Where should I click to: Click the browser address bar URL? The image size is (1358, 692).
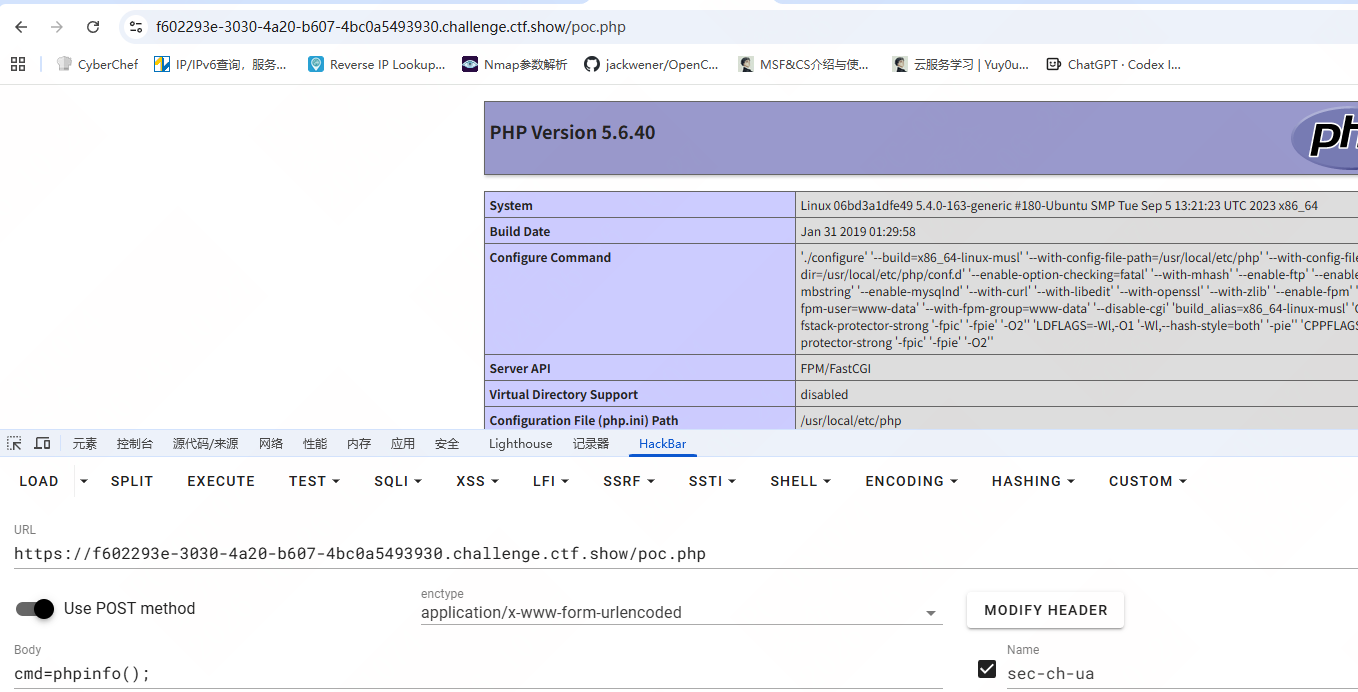391,27
